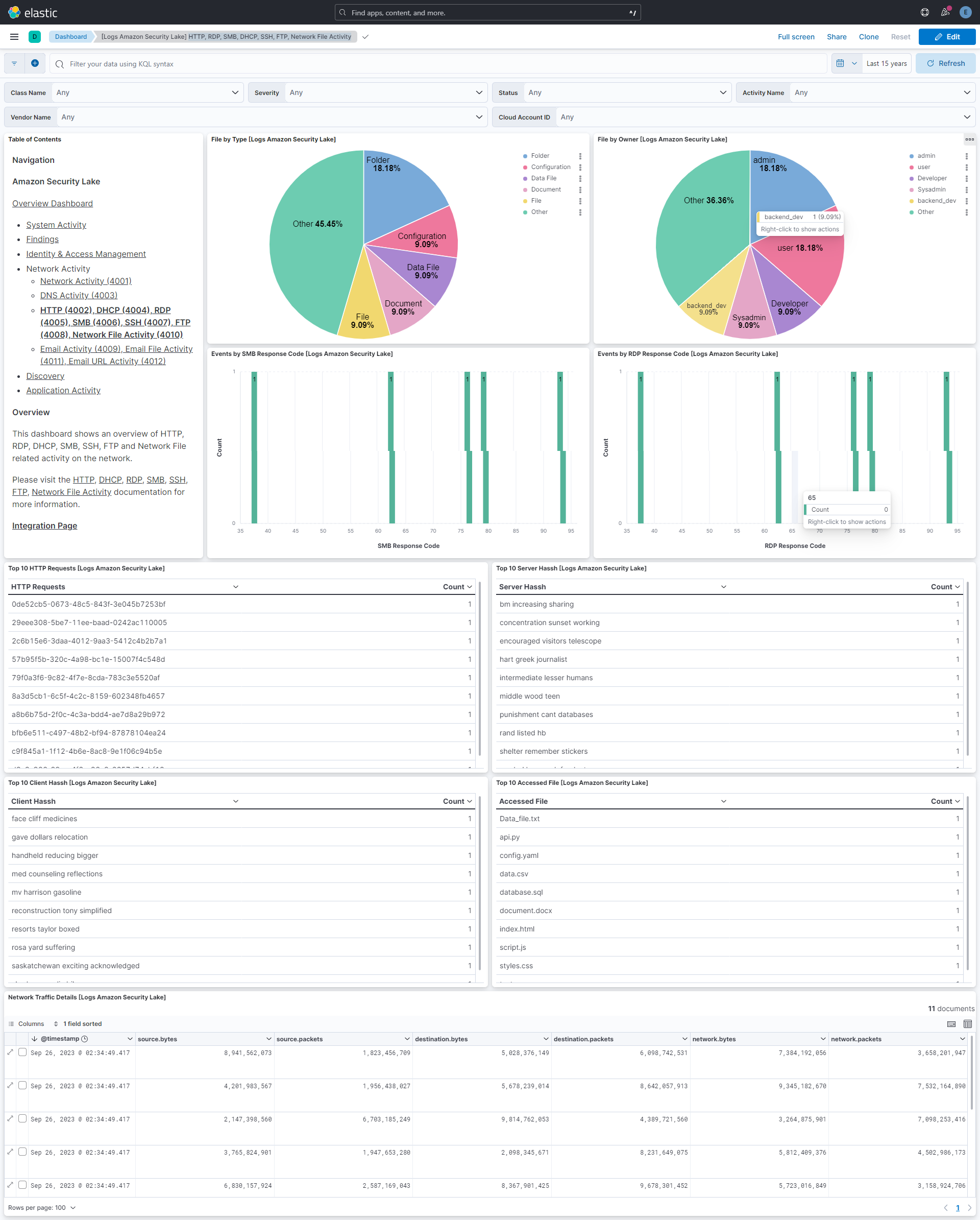Open the Severity dropdown
The image size is (980, 1220).
[x=385, y=92]
